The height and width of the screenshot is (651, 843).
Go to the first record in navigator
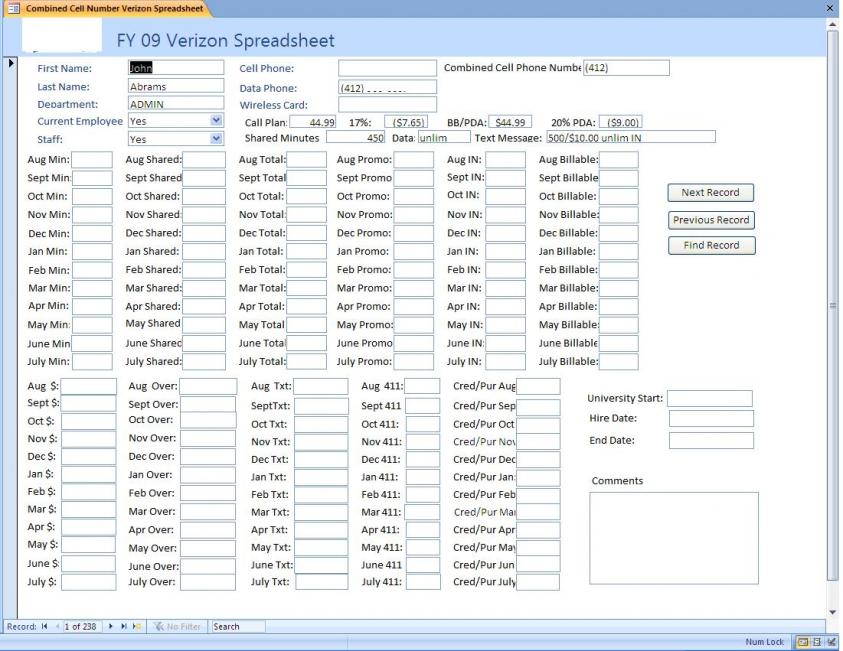[x=44, y=626]
